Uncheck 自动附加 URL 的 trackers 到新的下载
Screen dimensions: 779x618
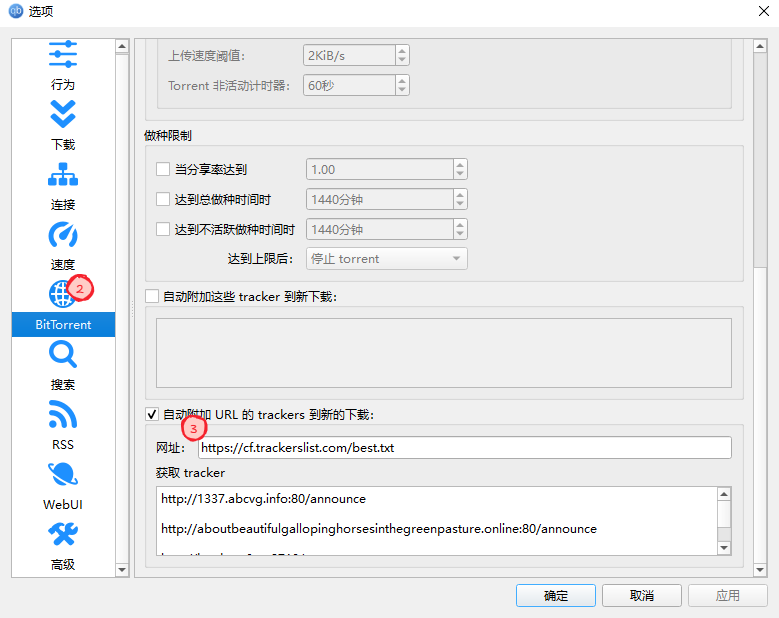(x=152, y=414)
